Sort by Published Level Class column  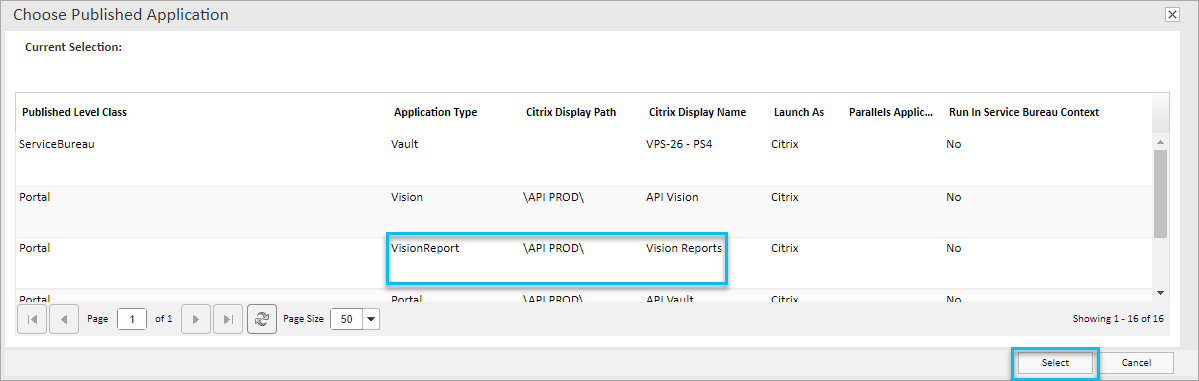[x=74, y=112]
